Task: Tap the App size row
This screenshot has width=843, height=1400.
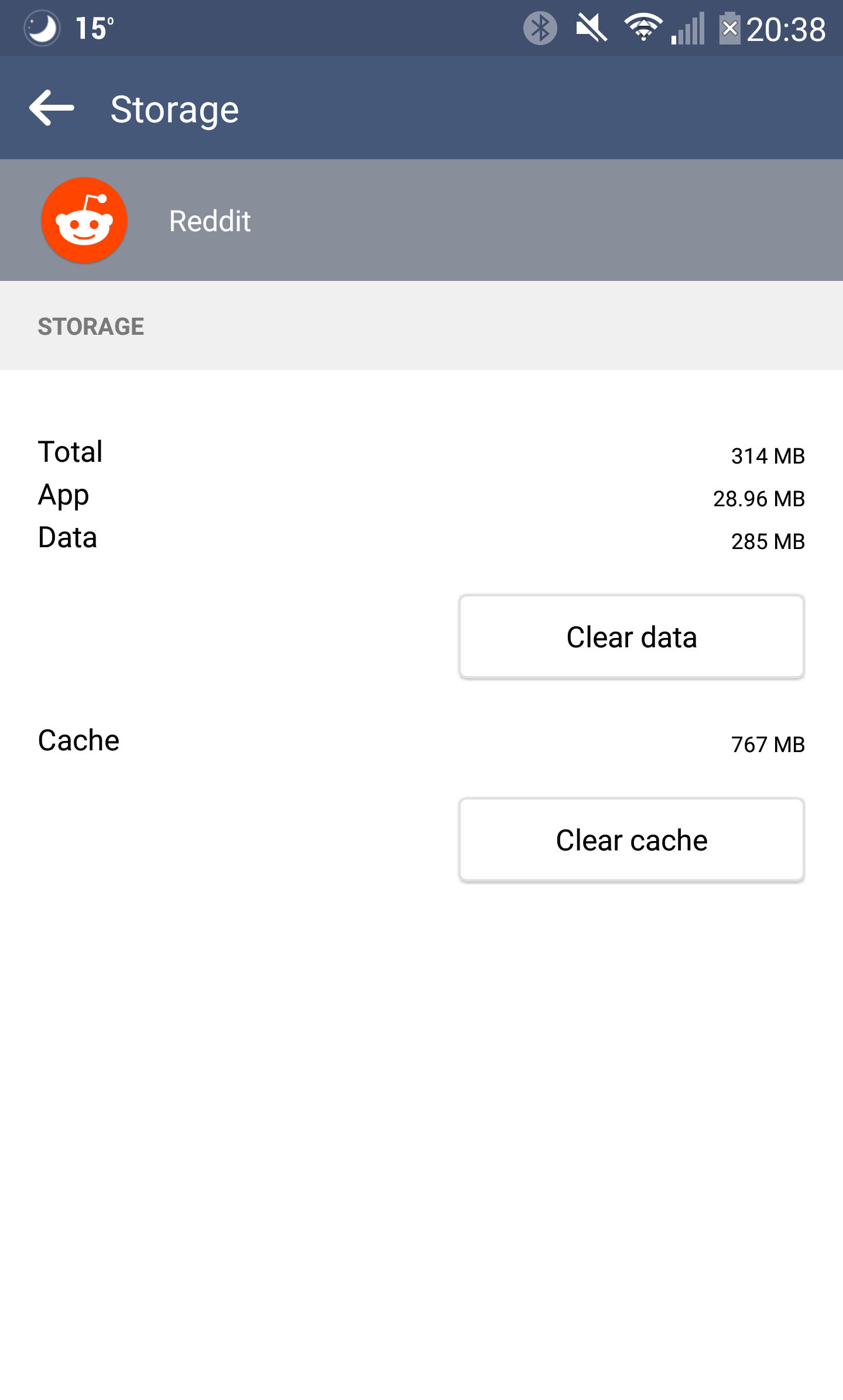Action: point(421,496)
